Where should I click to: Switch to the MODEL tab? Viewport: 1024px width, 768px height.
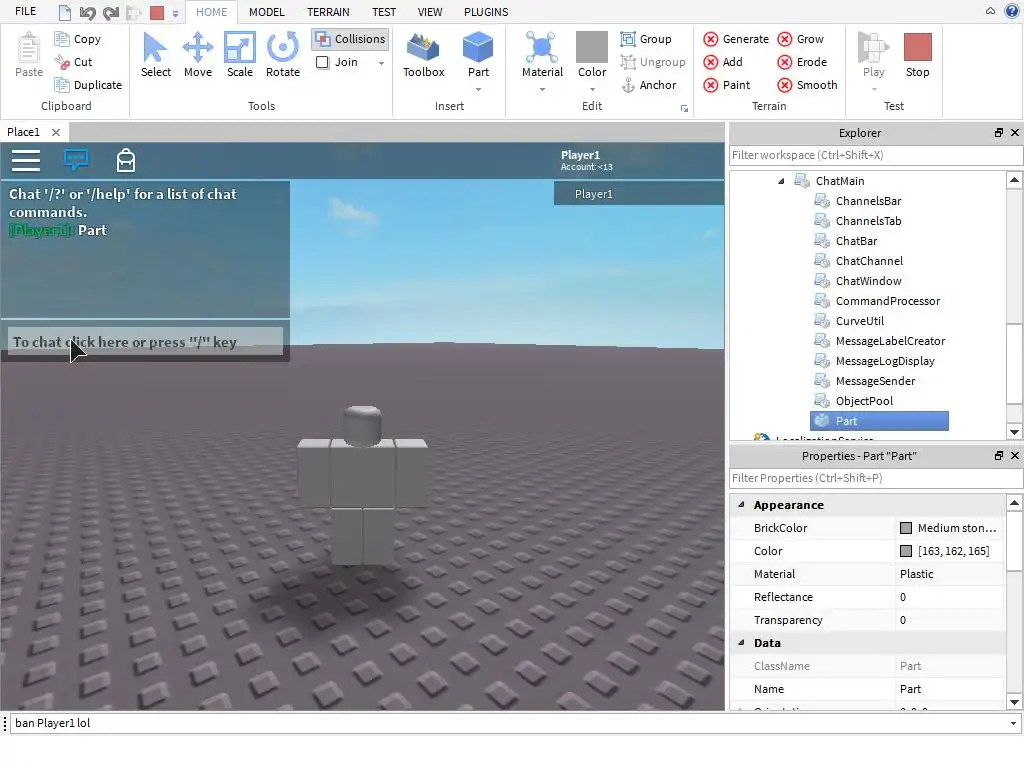click(266, 12)
